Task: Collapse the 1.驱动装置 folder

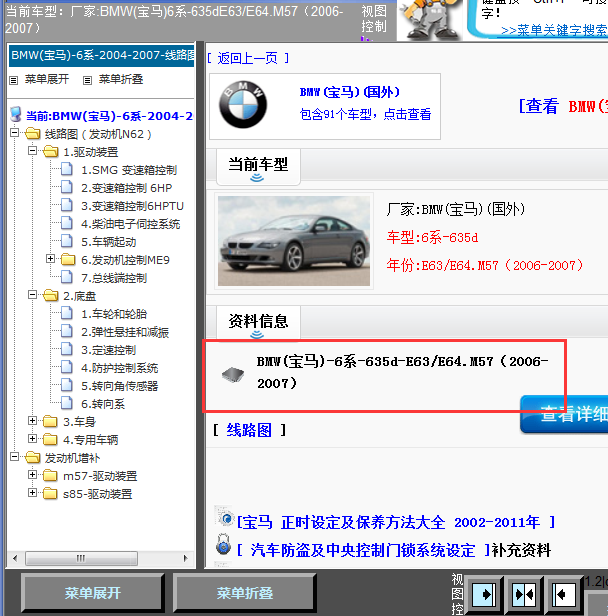Action: pyautogui.click(x=33, y=150)
